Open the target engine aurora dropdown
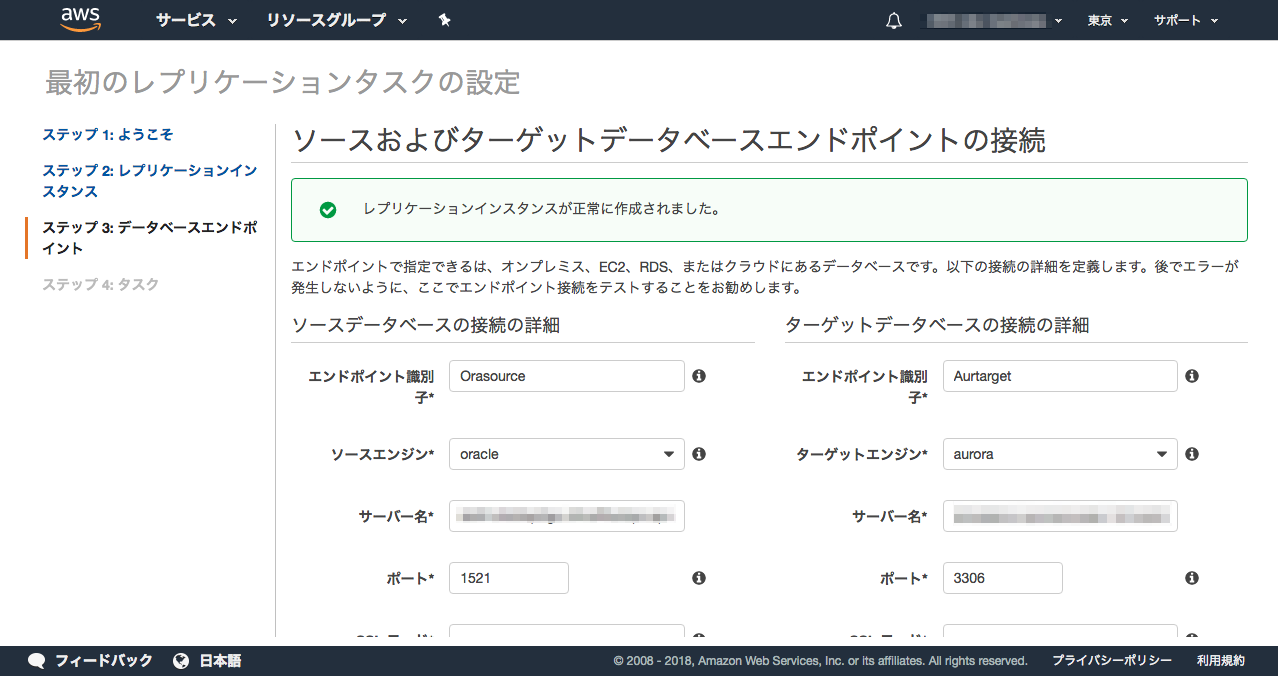 [1059, 454]
